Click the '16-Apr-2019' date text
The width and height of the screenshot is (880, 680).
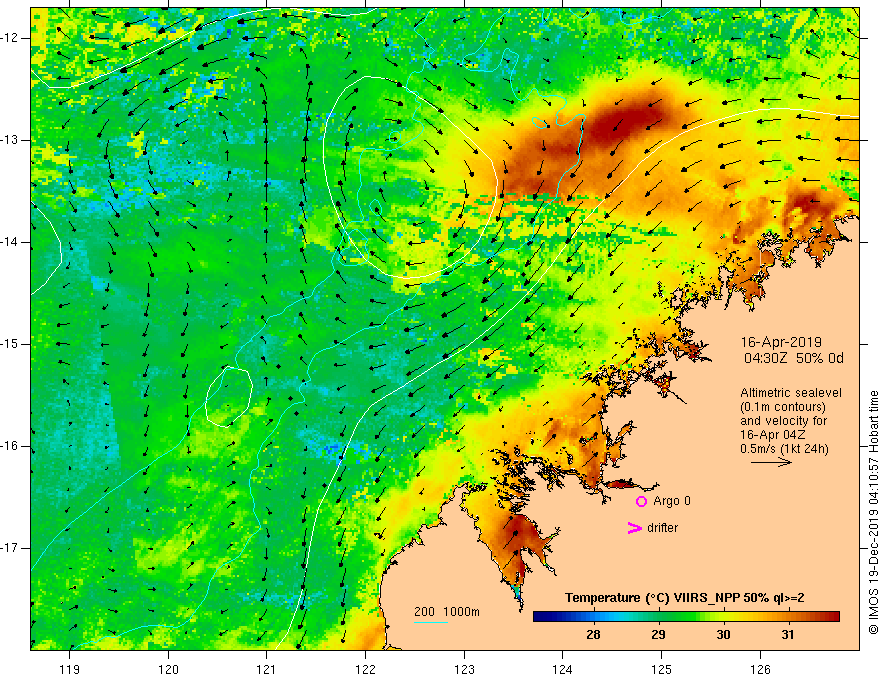pos(781,342)
